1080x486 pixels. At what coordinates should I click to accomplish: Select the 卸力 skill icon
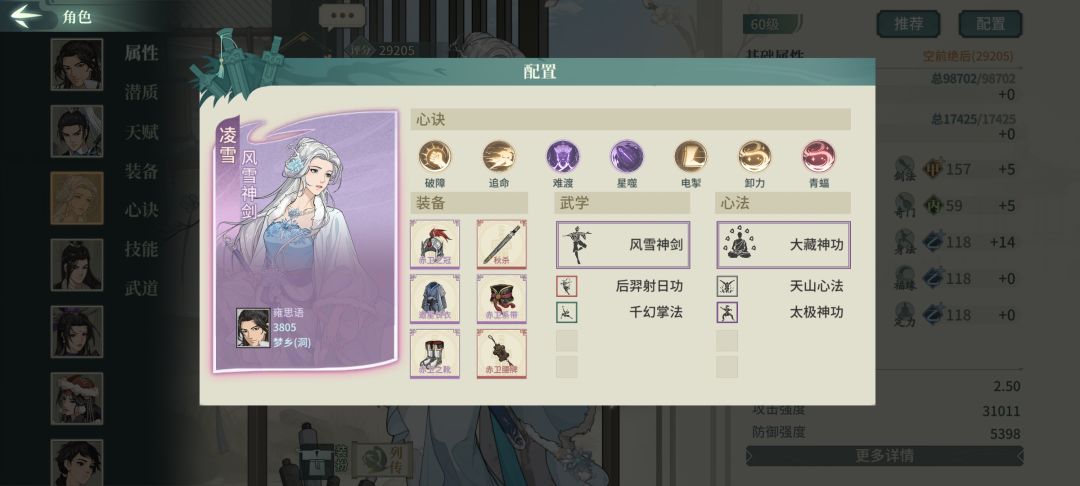755,156
